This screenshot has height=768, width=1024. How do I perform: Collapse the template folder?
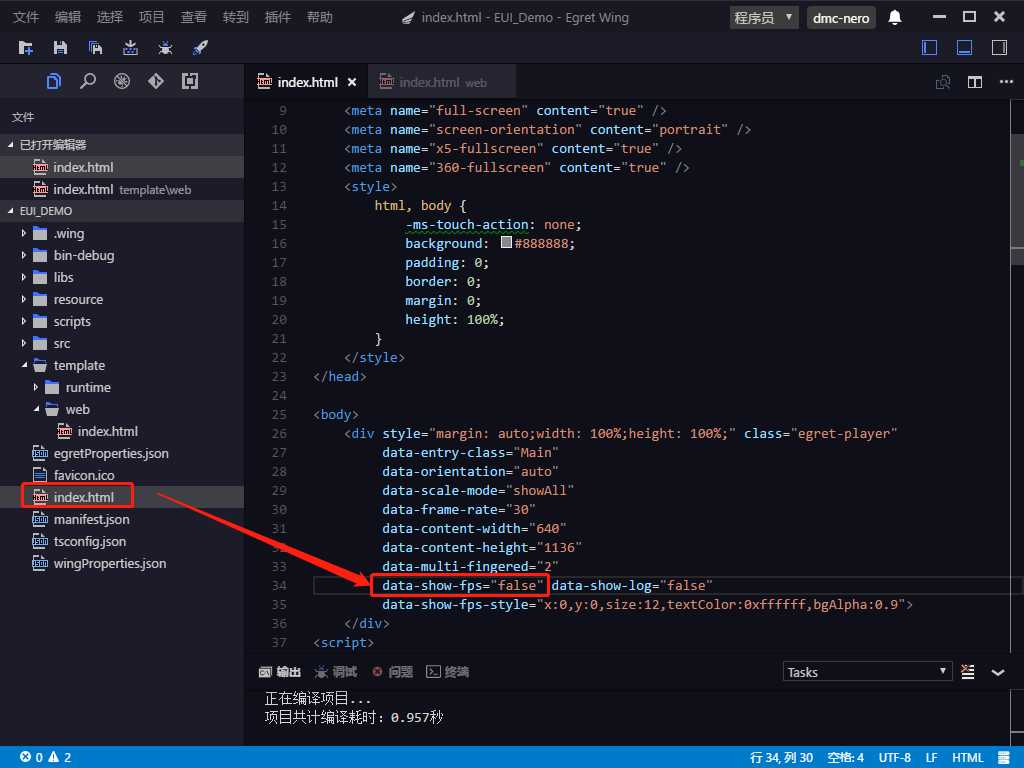coord(24,365)
